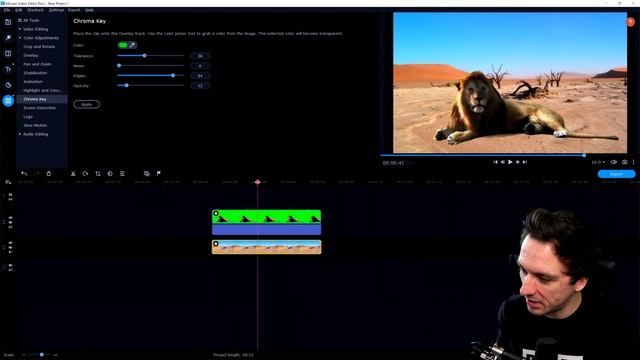Click the Opacity slider handle

pyautogui.click(x=127, y=85)
